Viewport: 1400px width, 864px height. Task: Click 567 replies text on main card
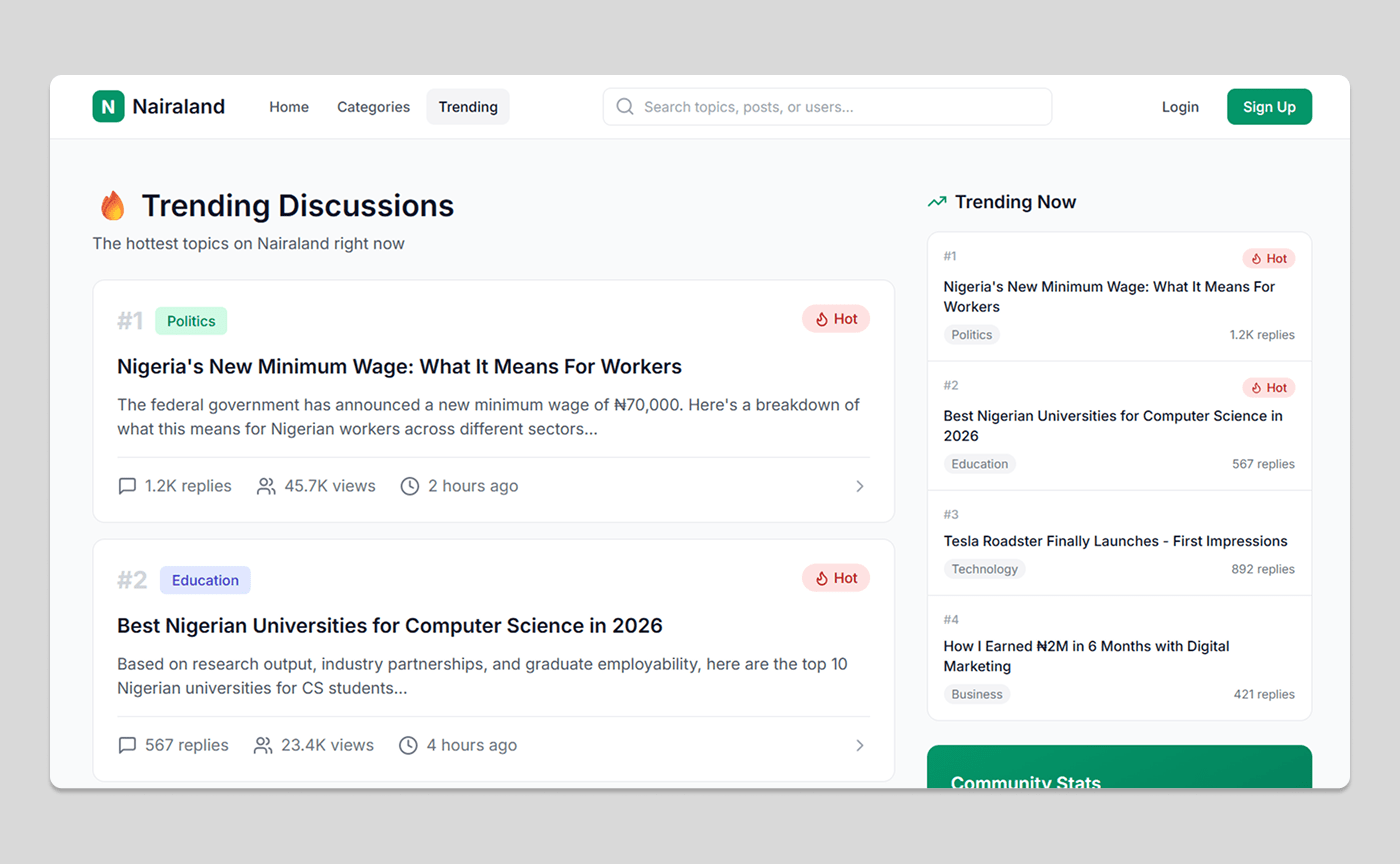187,745
